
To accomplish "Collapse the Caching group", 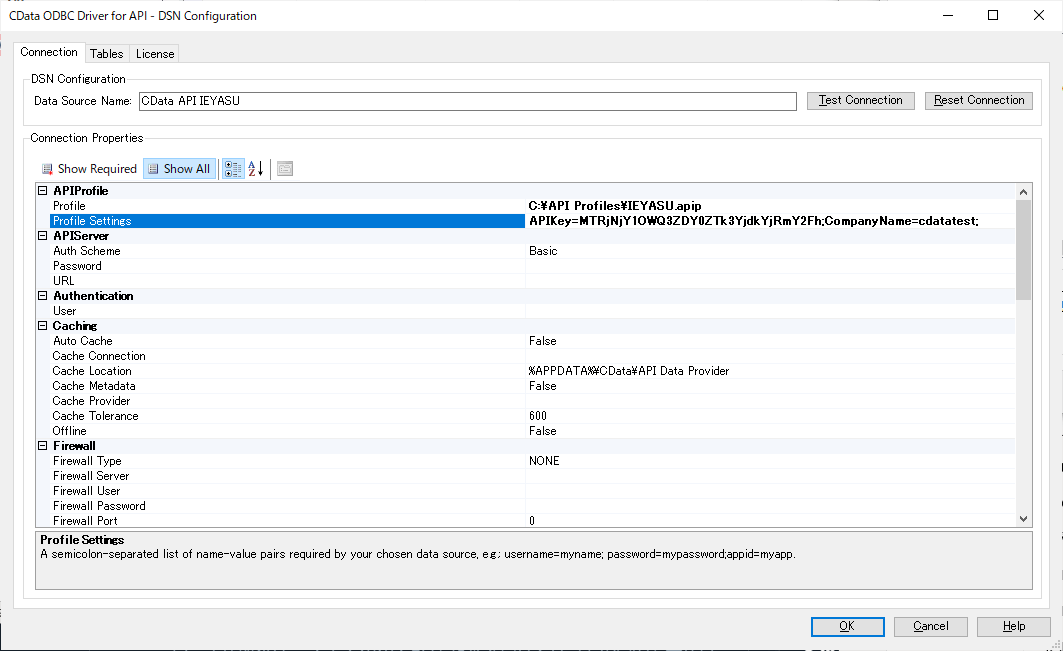I will coord(43,326).
